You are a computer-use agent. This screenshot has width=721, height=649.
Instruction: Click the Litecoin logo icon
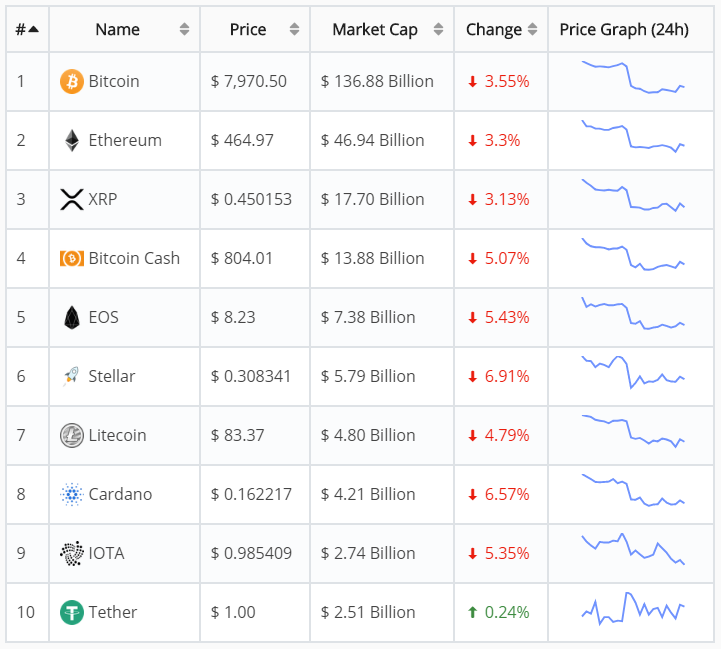tap(72, 435)
